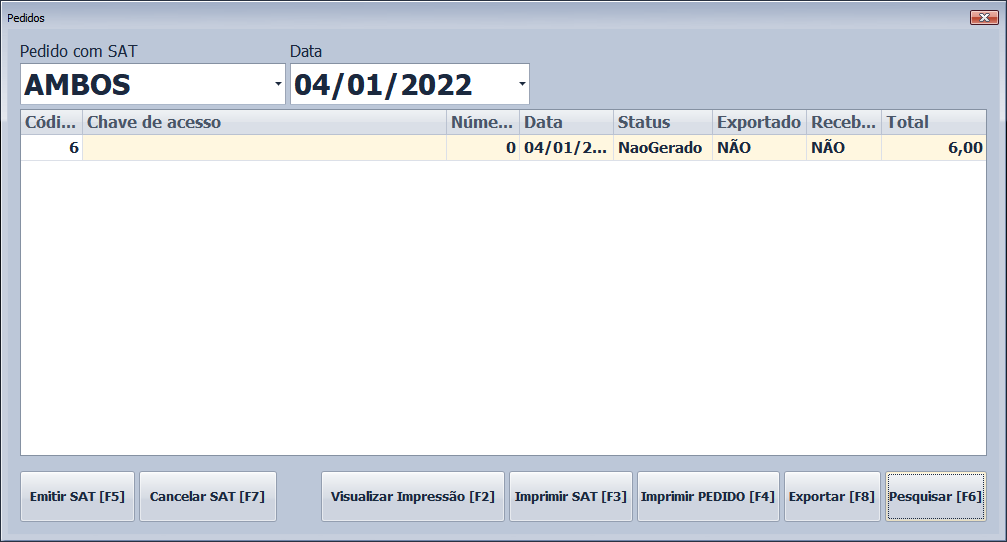This screenshot has height=542, width=1007.
Task: Click the Recebido column header
Action: point(843,122)
